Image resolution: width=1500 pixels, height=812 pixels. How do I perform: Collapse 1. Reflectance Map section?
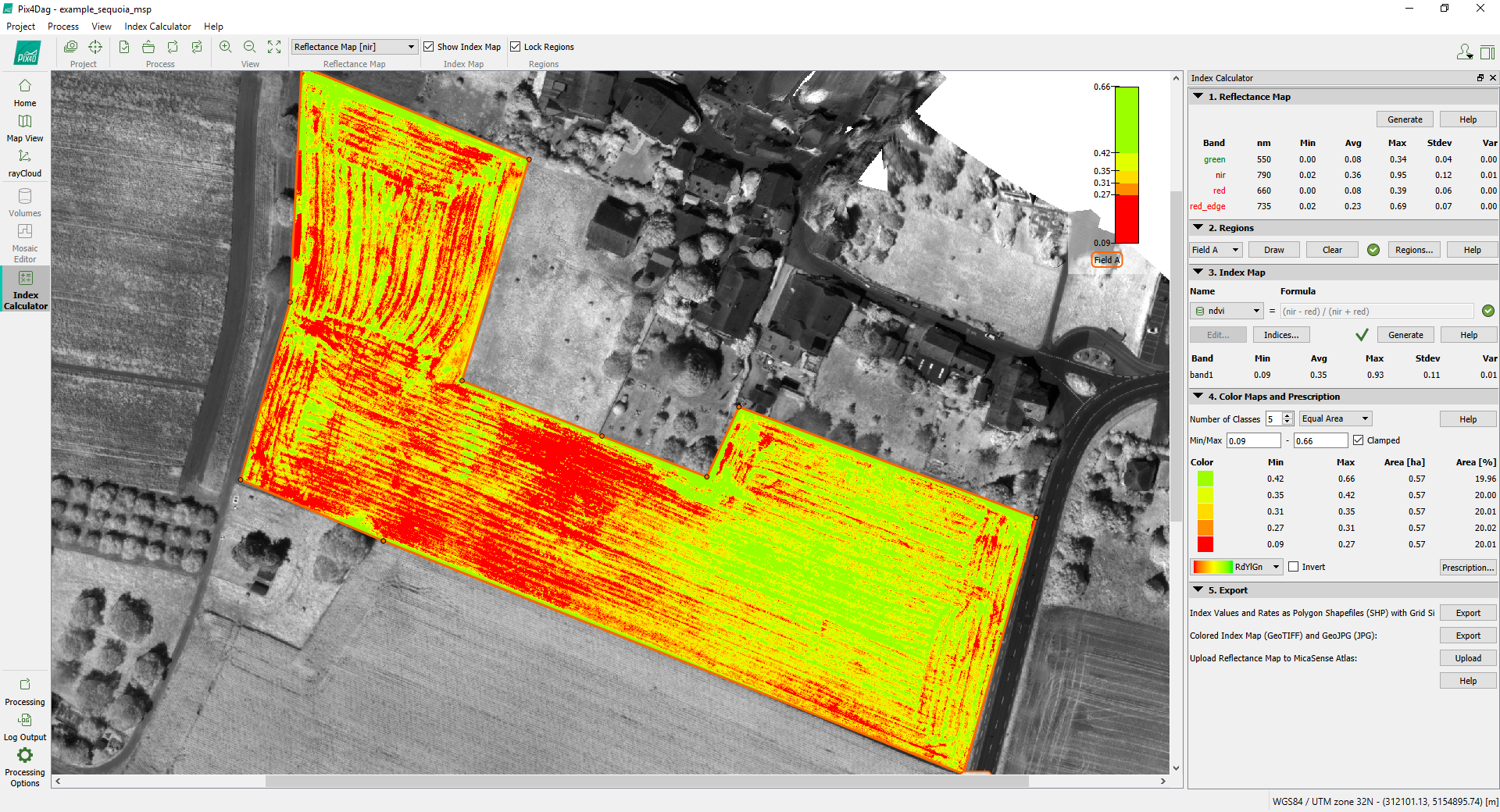(1198, 96)
